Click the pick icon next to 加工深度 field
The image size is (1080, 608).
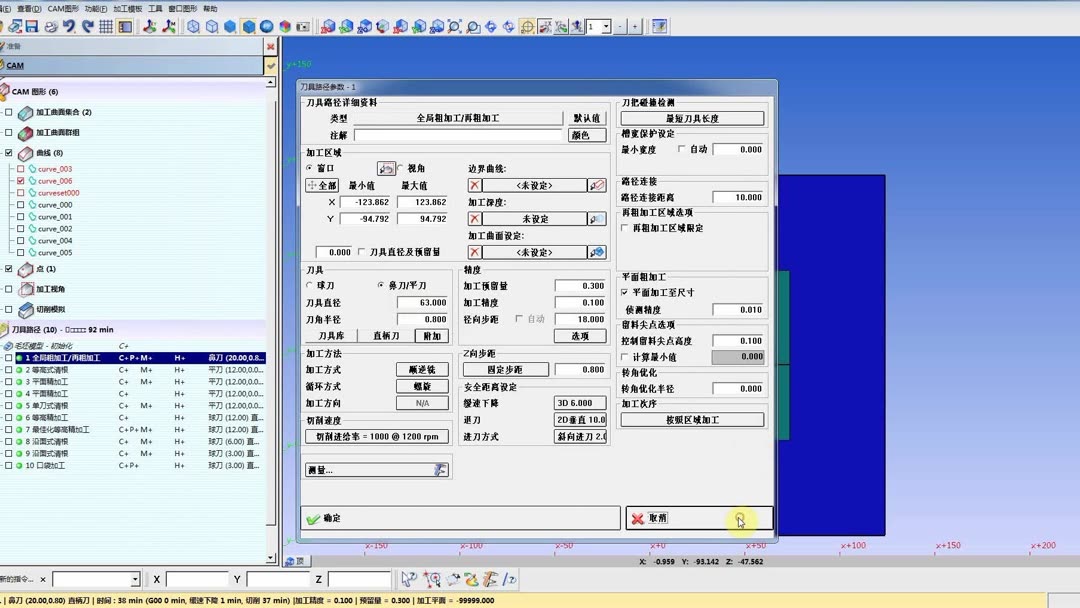(x=597, y=219)
